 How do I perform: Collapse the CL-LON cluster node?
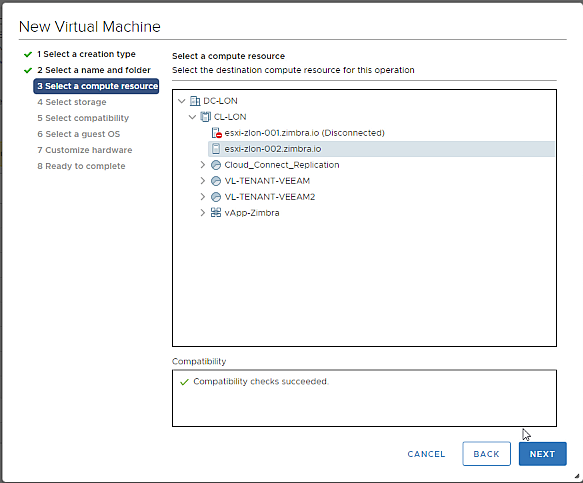click(192, 117)
